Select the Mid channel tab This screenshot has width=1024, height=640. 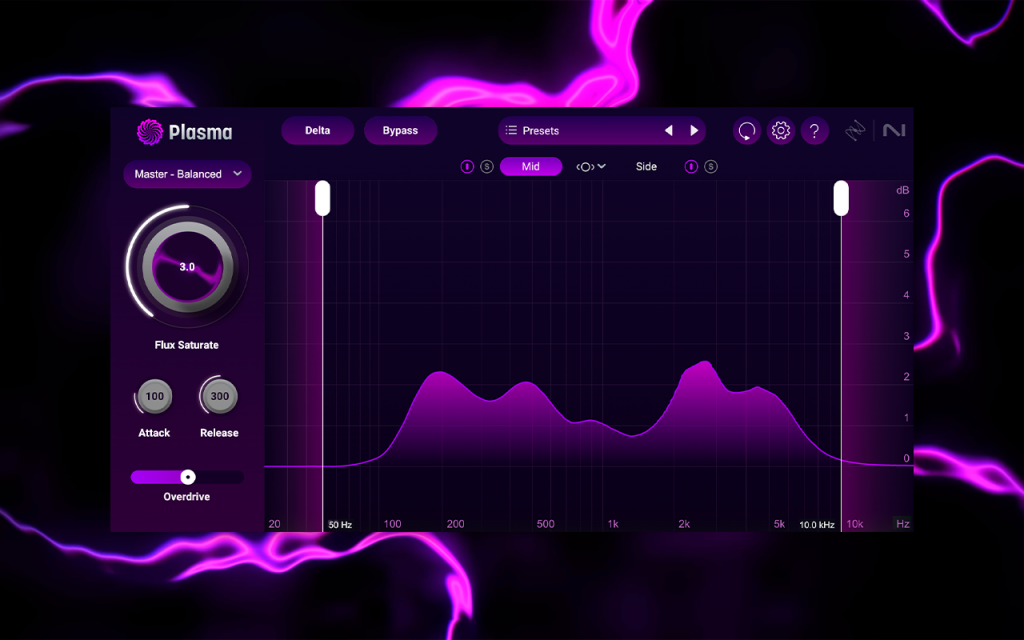(531, 167)
